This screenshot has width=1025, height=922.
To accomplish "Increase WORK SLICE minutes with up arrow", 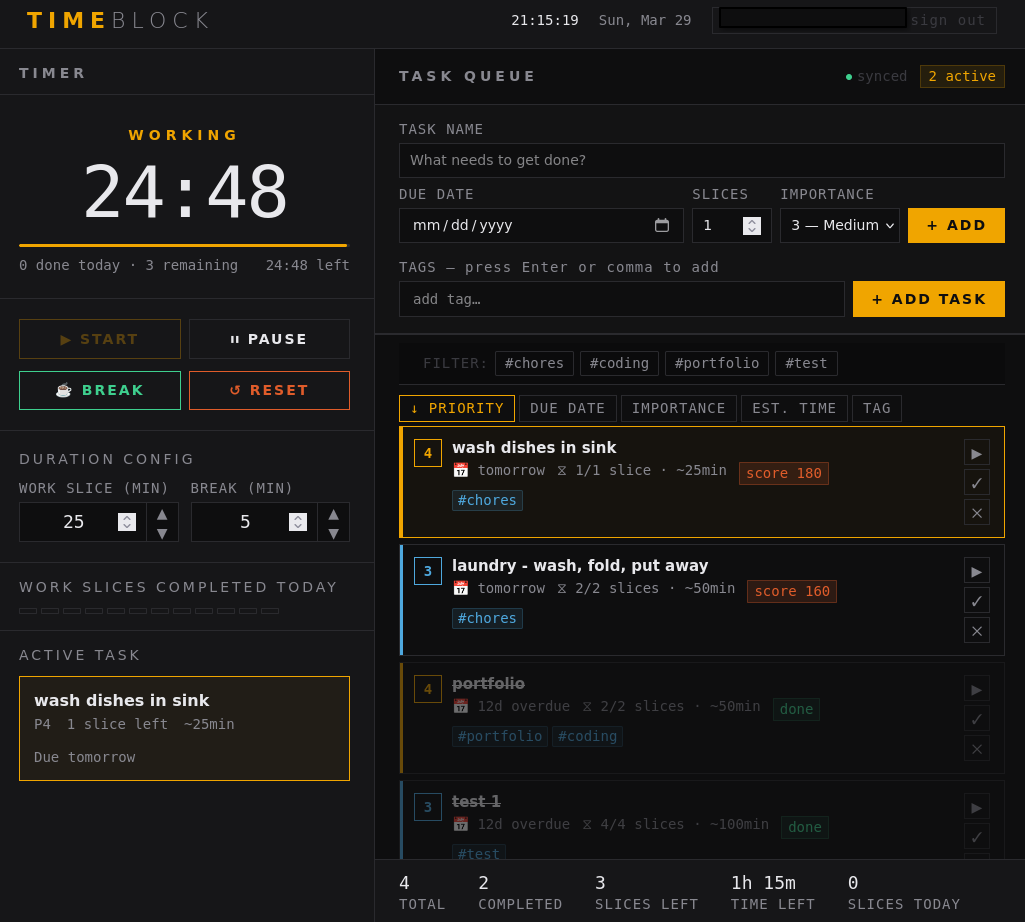I will pyautogui.click(x=162, y=512).
